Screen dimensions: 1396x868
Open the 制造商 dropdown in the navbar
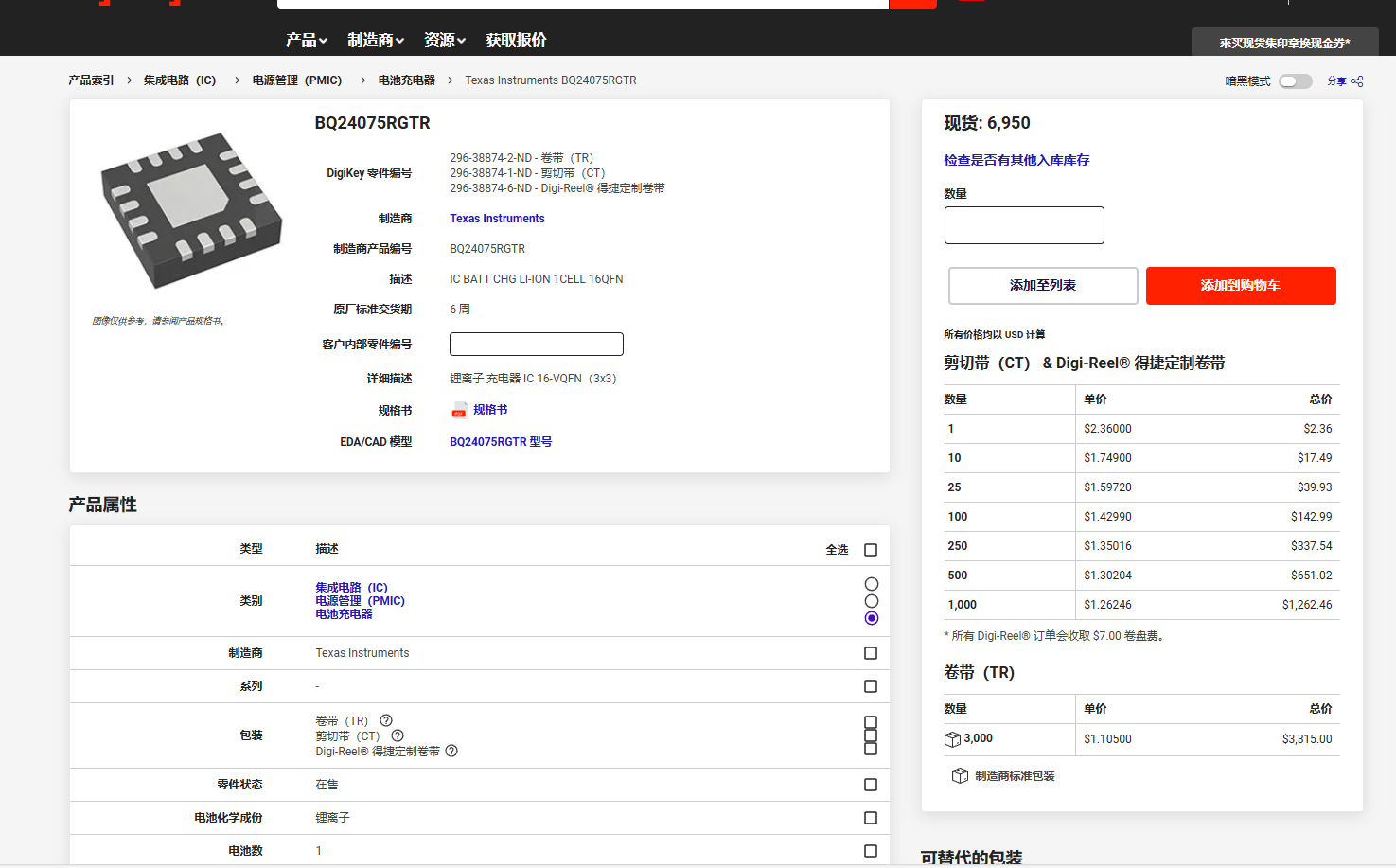point(375,40)
